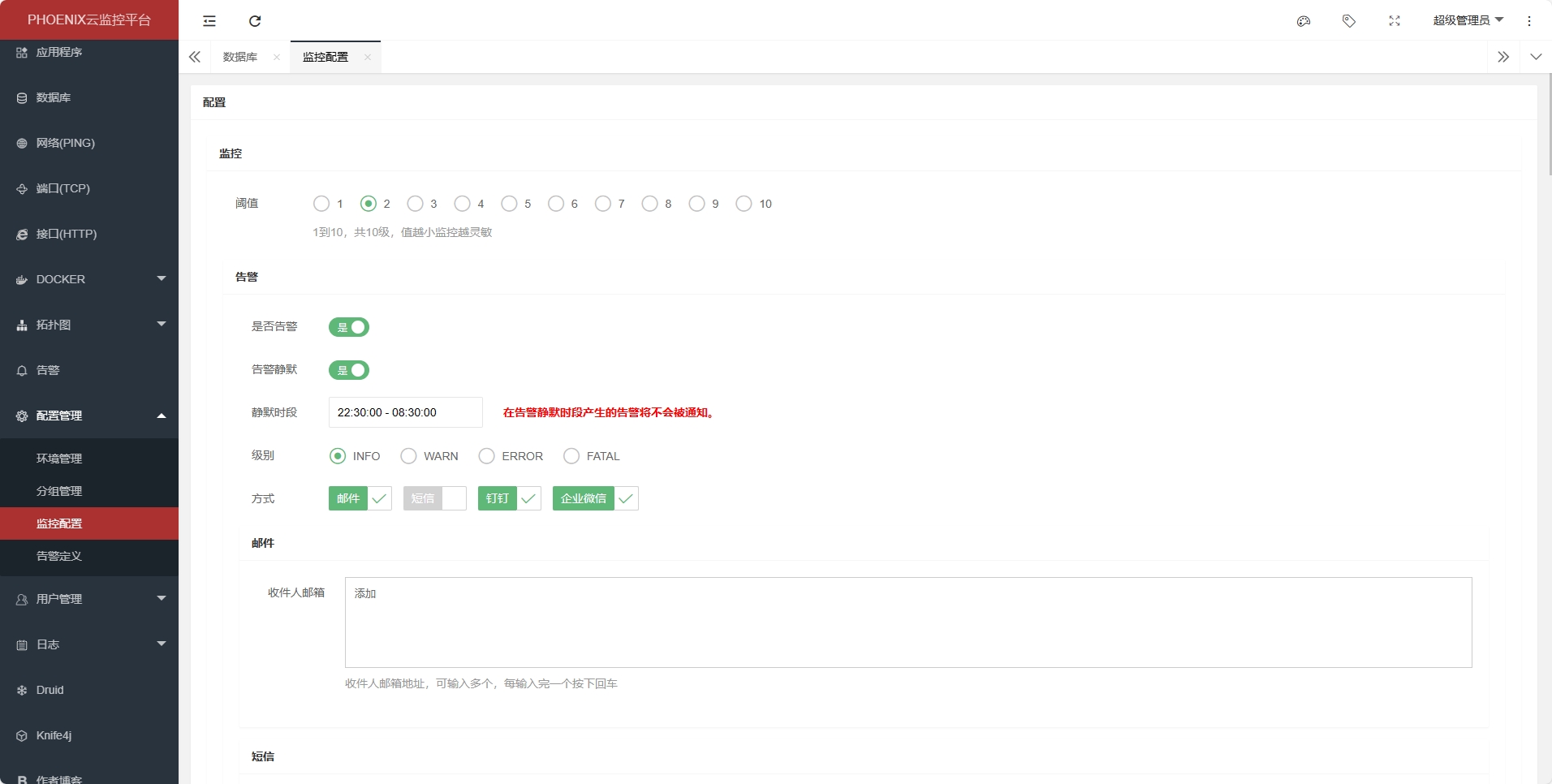This screenshot has height=784, width=1552.
Task: Close the 数据库 tab
Action: (x=277, y=57)
